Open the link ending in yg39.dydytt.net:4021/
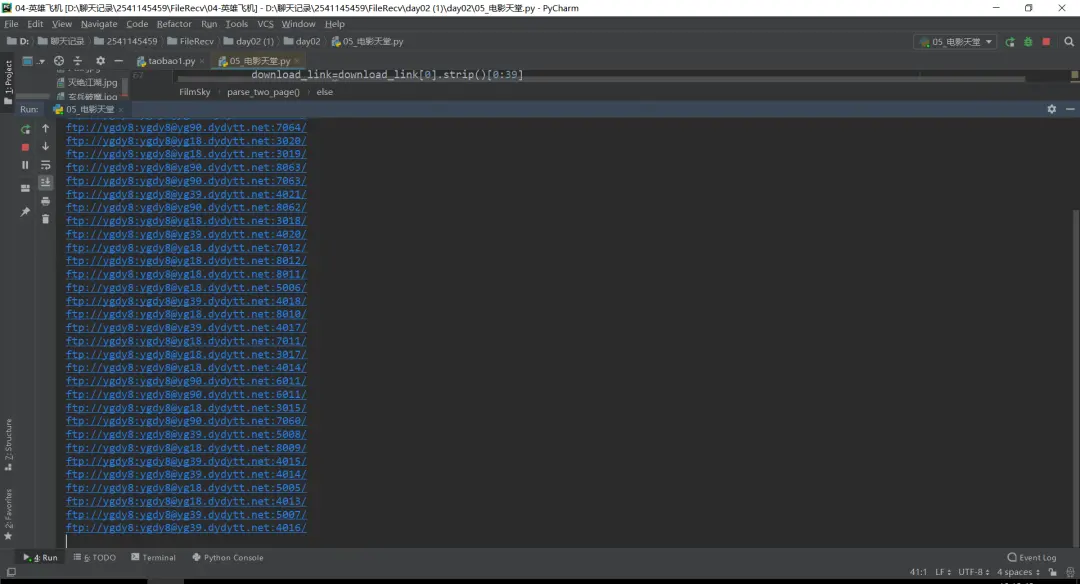 tap(186, 194)
